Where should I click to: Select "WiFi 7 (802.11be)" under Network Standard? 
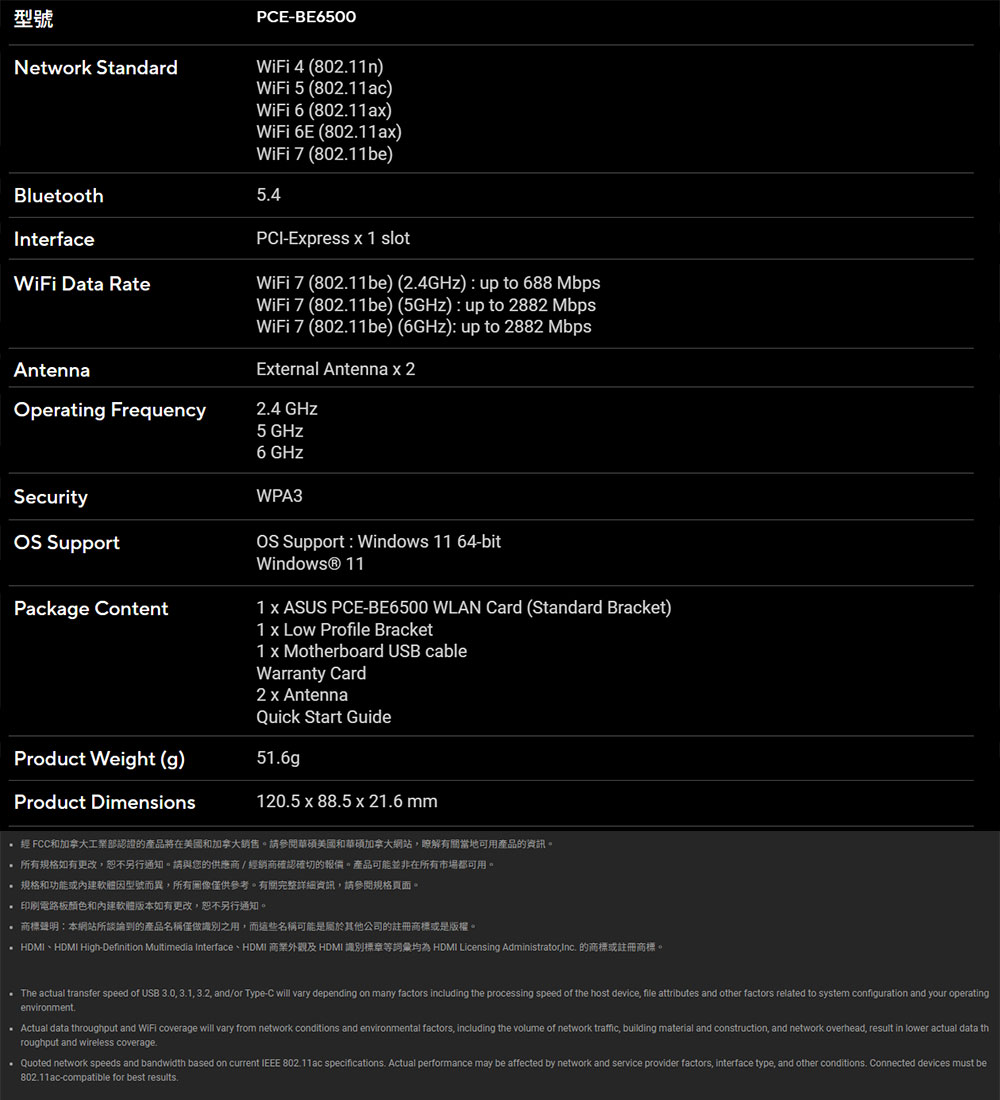click(324, 154)
